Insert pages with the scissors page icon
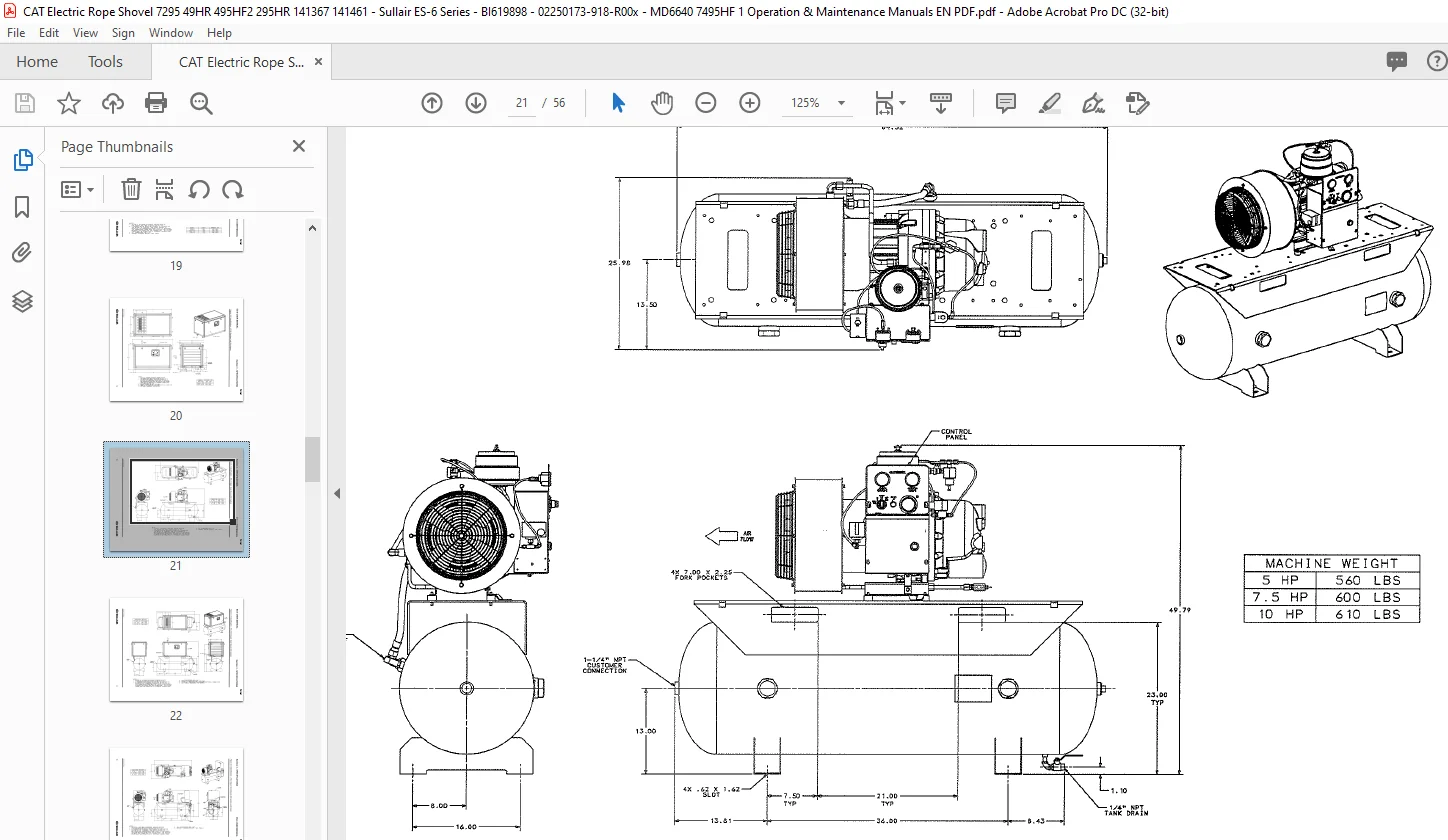 pos(165,189)
